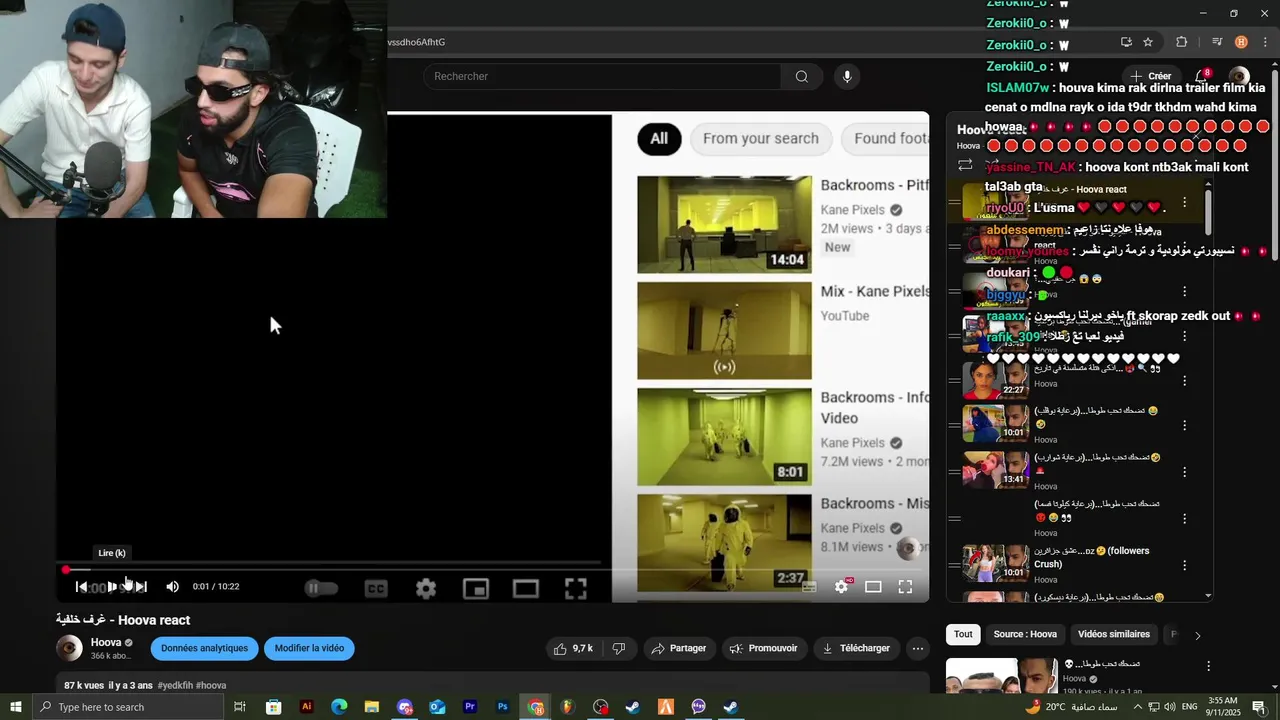Like the video (9,7 k)
Image resolution: width=1280 pixels, height=720 pixels.
[572, 649]
